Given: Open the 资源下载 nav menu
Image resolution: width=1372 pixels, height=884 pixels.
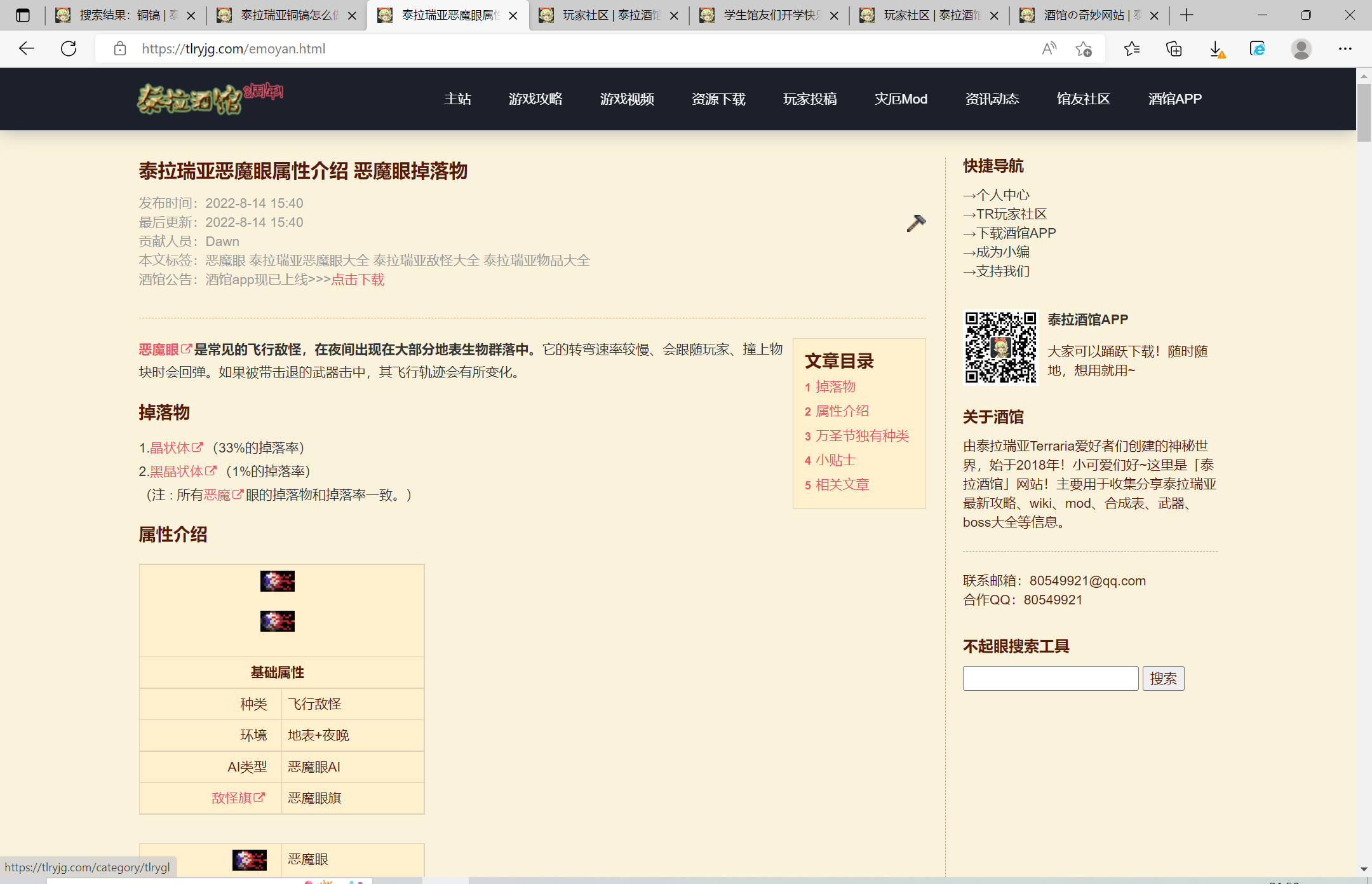Looking at the screenshot, I should tap(718, 99).
